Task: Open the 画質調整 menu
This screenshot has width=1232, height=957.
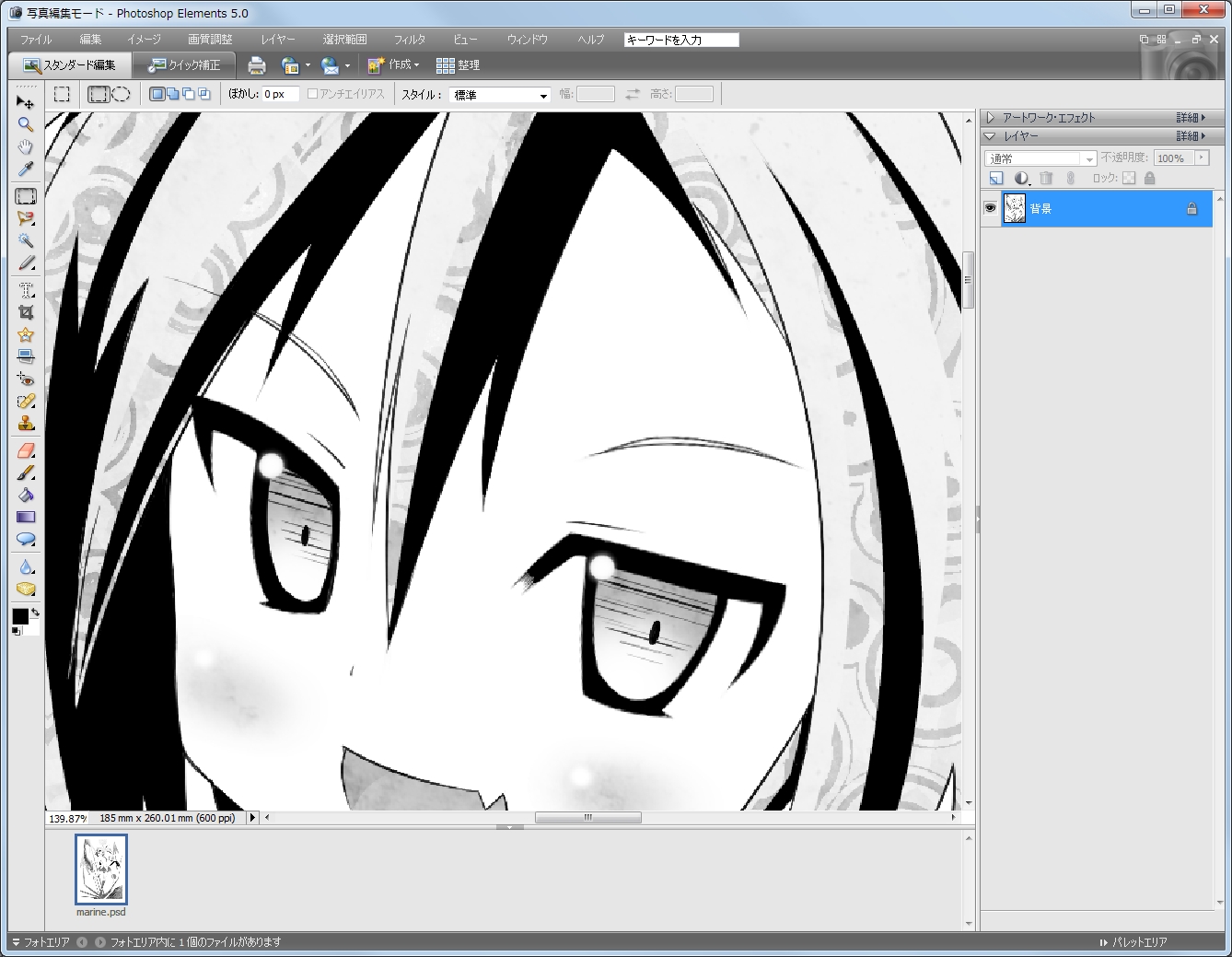Action: point(210,40)
